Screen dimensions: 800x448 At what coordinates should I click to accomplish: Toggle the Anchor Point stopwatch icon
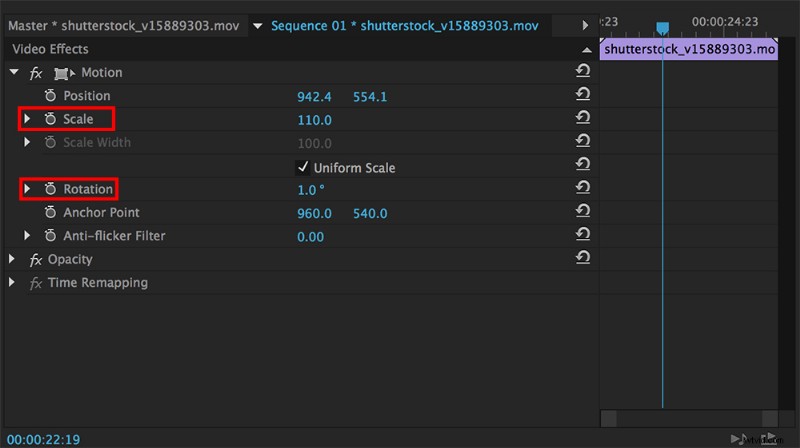point(51,213)
